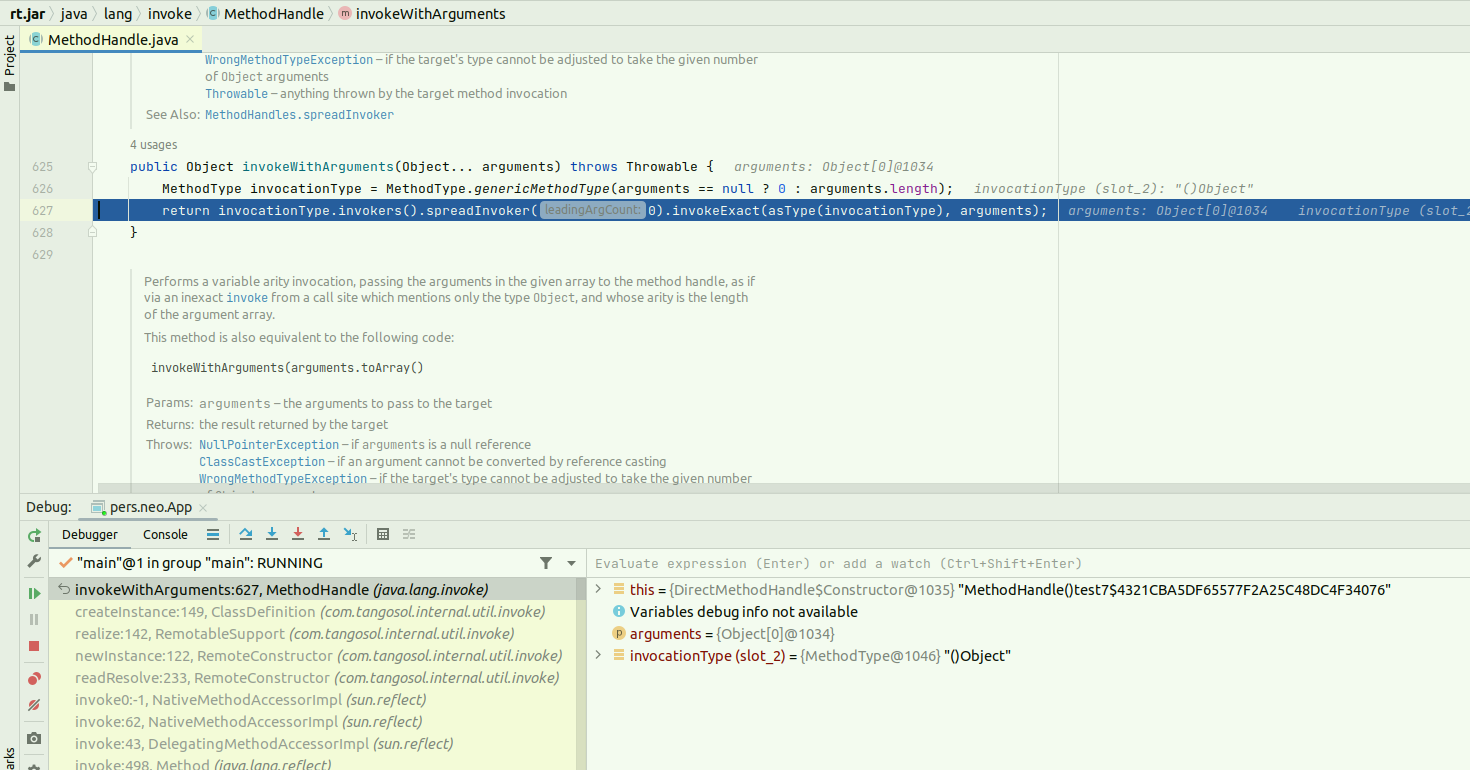View breakpoints double red circle icon
Viewport: 1470px width, 770px height.
[34, 679]
